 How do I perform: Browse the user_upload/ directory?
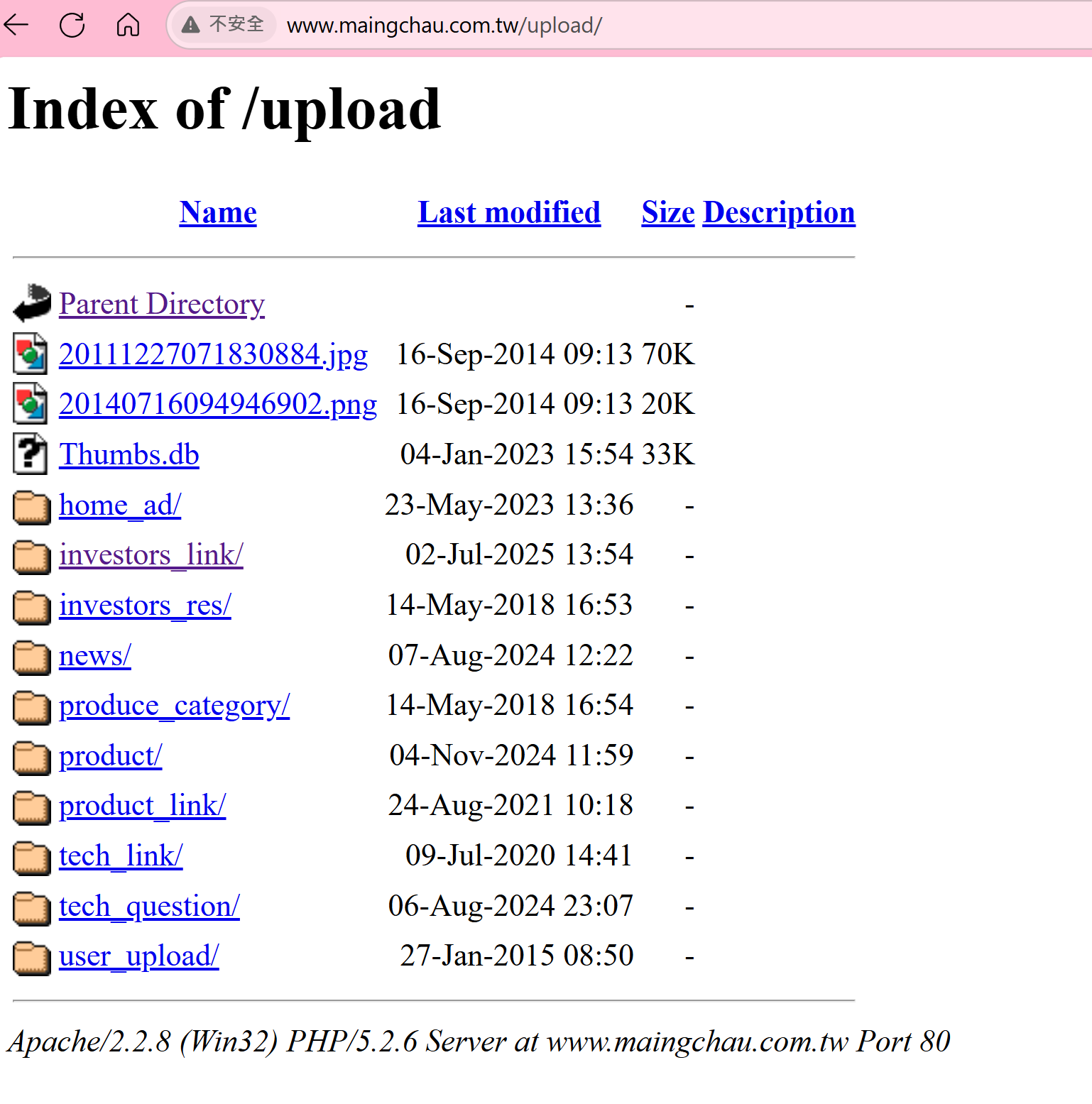[139, 956]
